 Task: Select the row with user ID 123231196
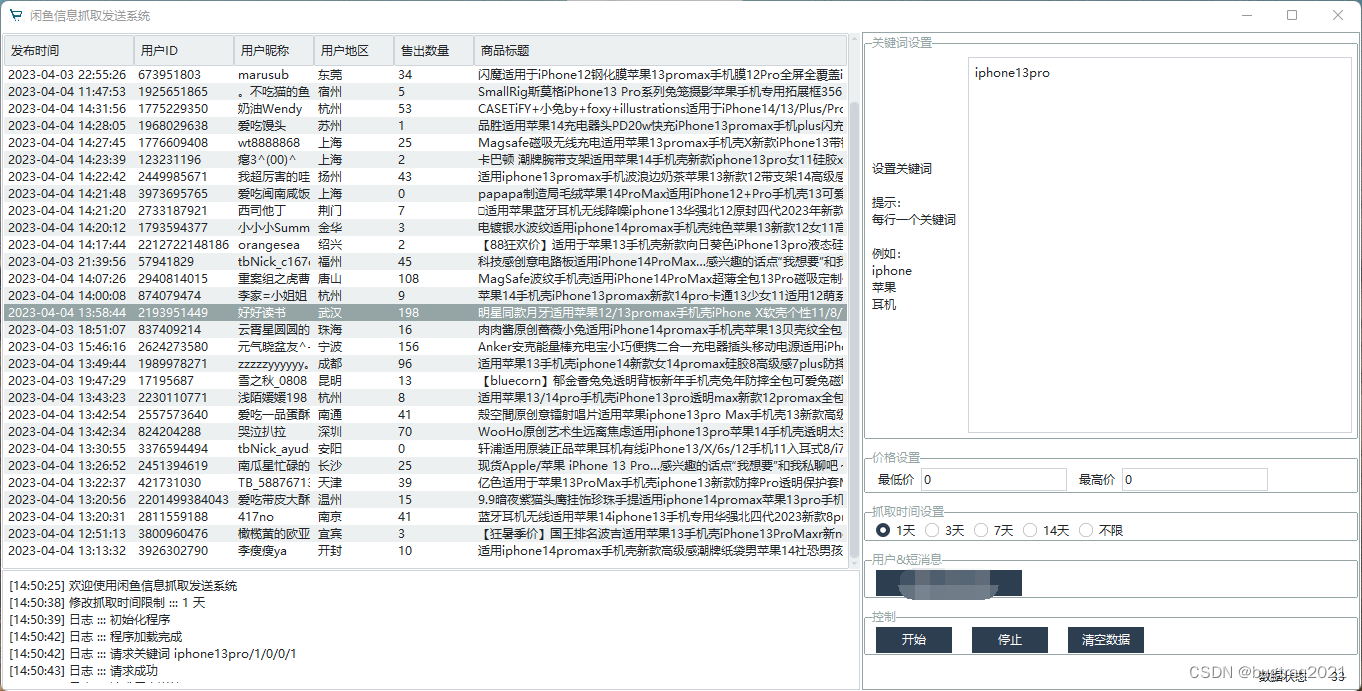pyautogui.click(x=425, y=160)
